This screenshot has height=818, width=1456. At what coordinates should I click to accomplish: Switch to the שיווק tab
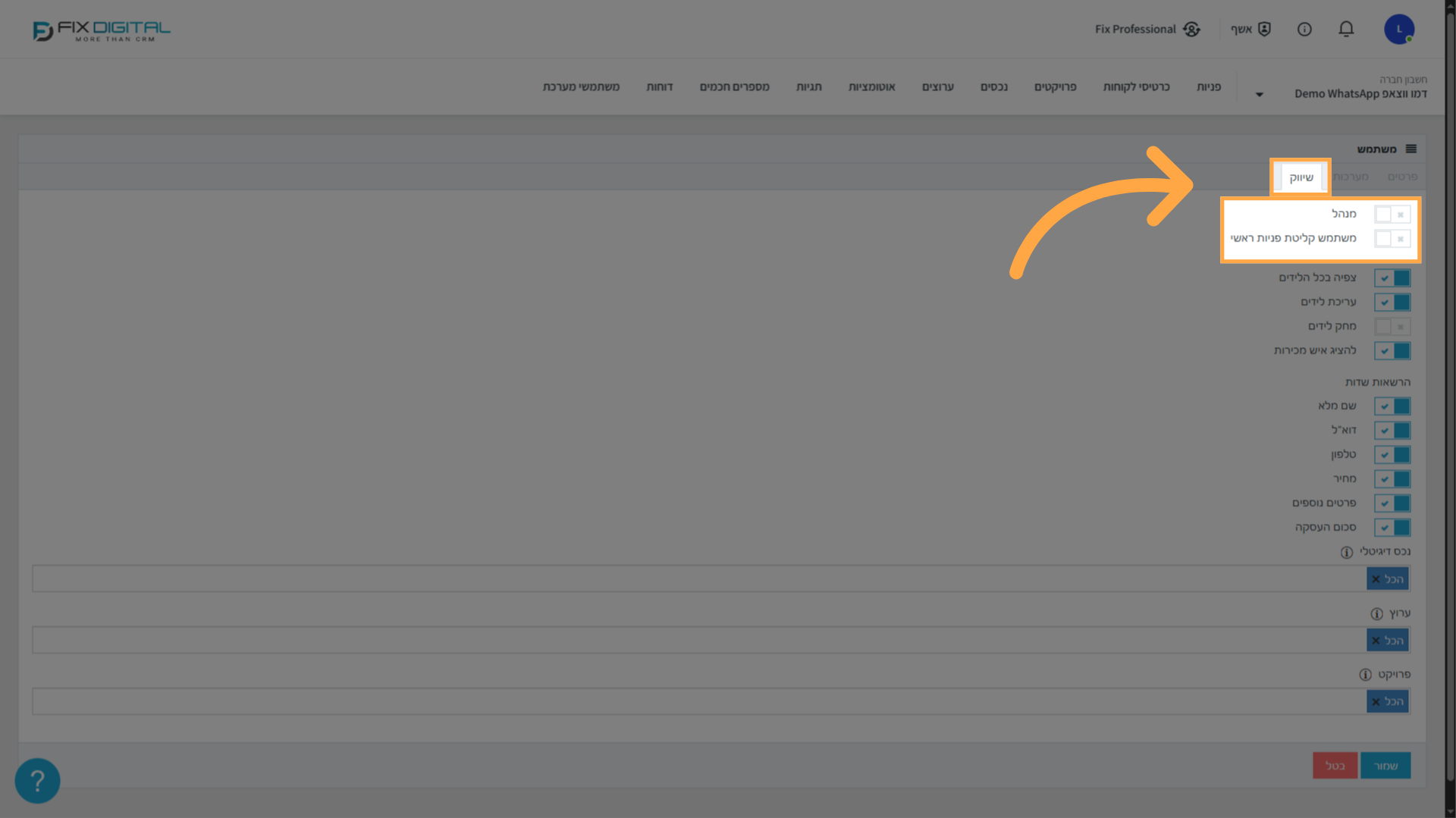[x=1301, y=177]
